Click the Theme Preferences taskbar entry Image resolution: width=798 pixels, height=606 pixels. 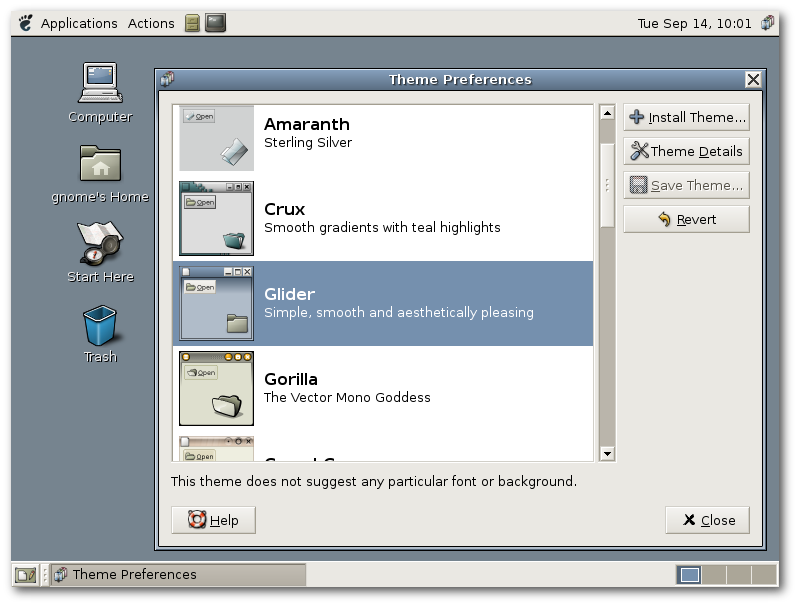178,574
